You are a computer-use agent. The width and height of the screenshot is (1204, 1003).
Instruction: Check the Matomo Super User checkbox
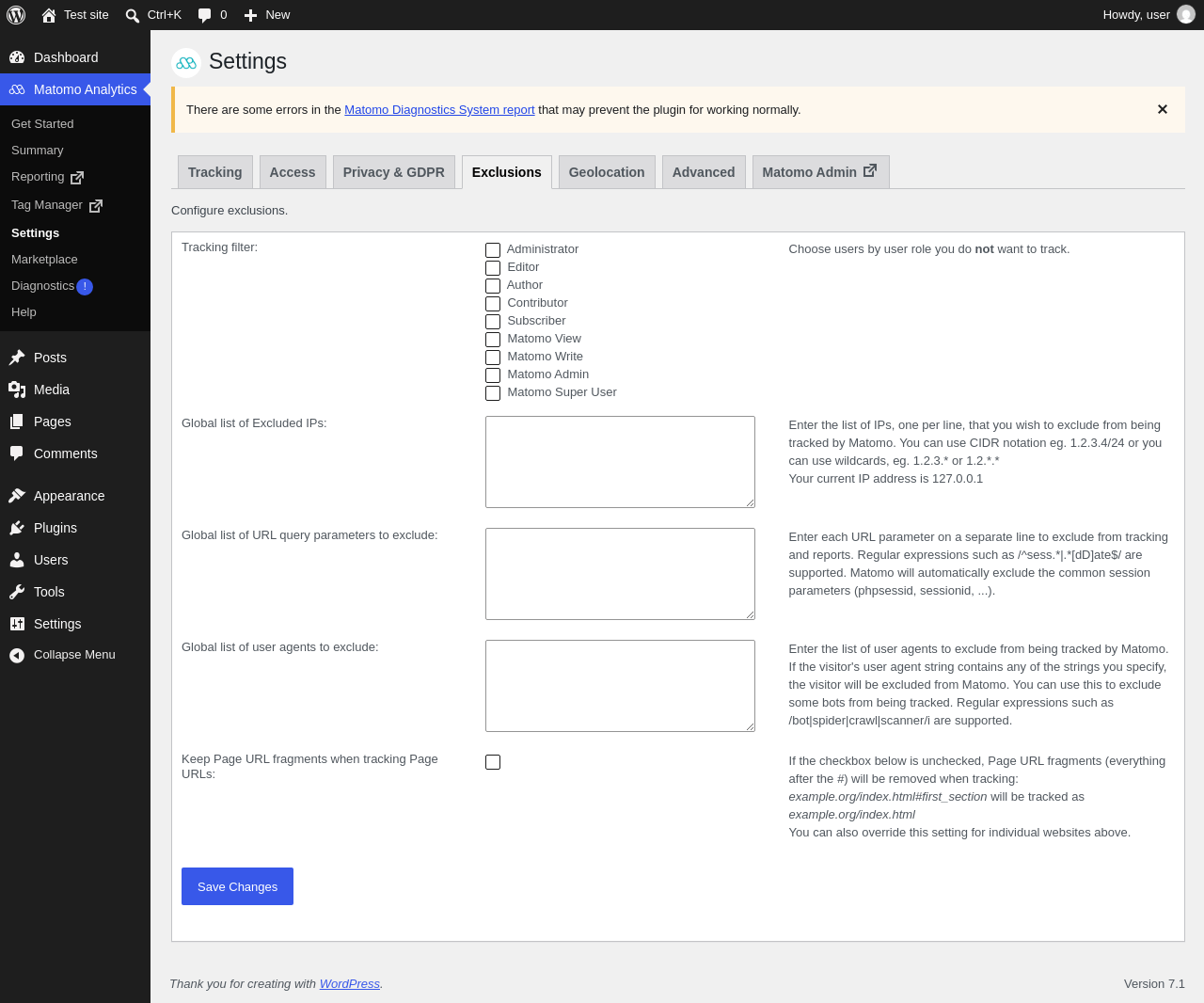click(x=493, y=393)
